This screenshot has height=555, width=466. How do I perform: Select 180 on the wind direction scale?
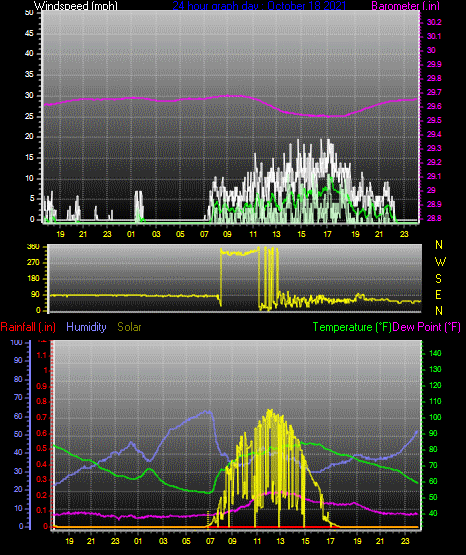point(33,279)
